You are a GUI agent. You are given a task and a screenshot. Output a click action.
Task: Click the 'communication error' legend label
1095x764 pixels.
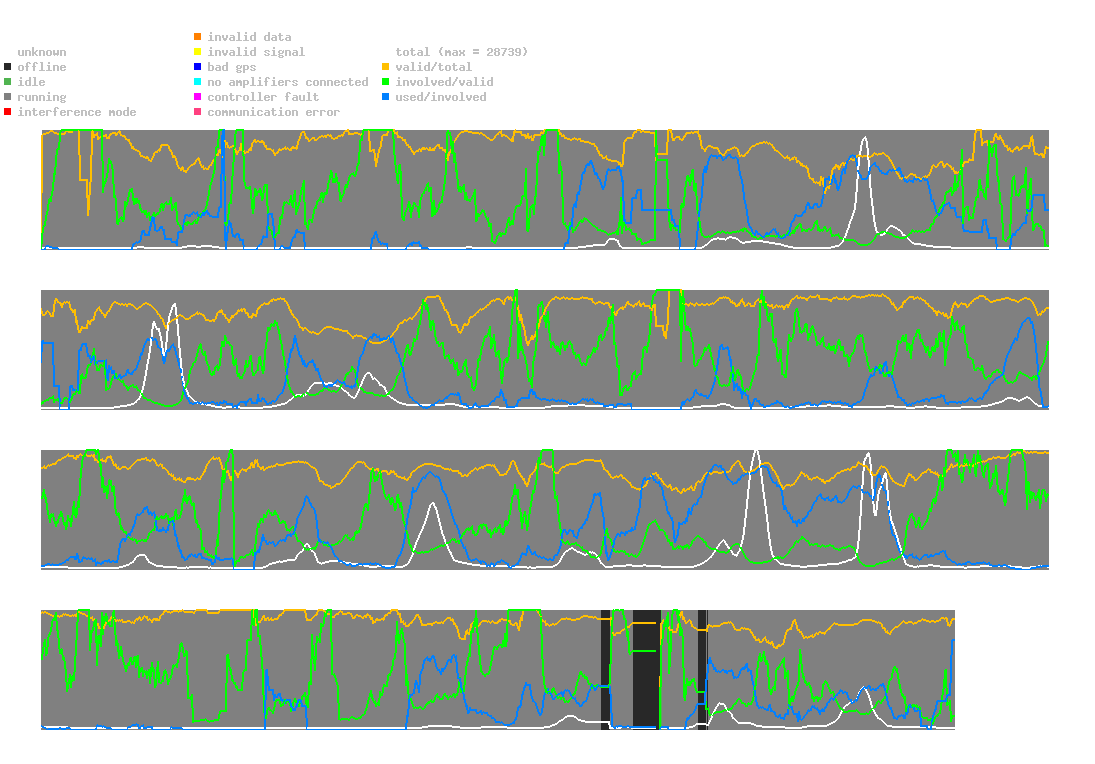click(274, 112)
